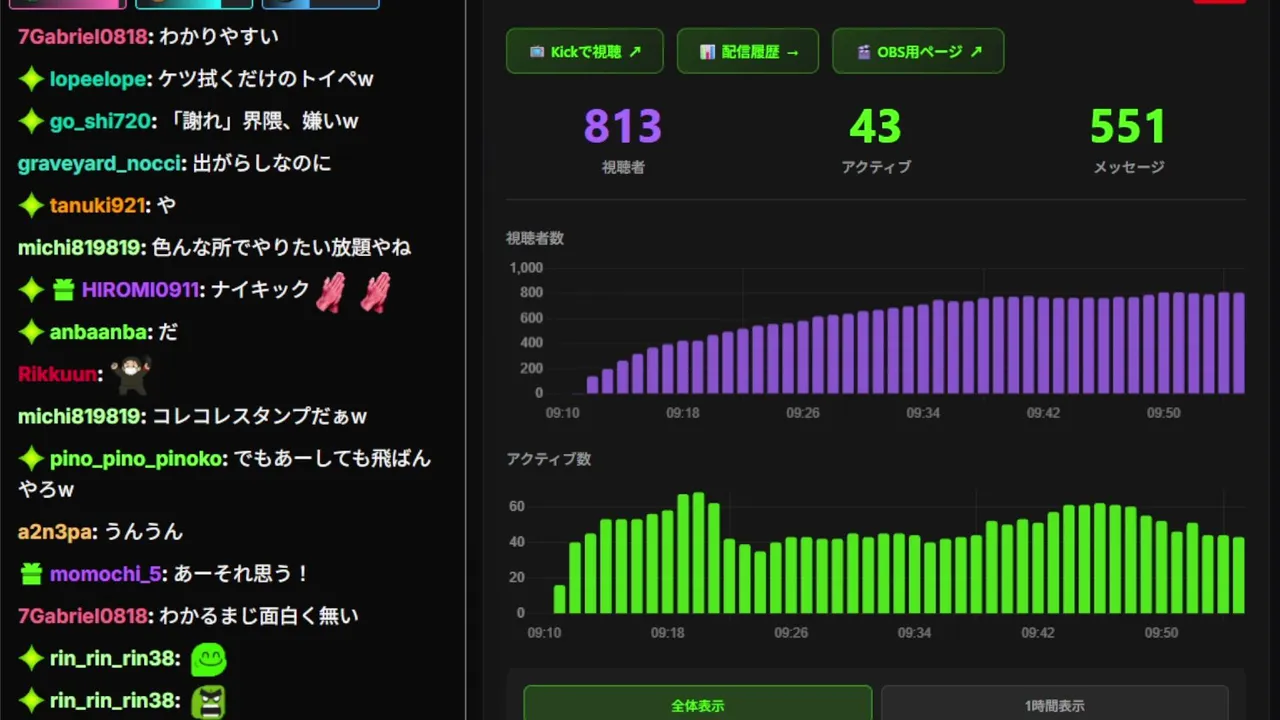Click the message text うんうん
The height and width of the screenshot is (720, 1280).
(143, 532)
